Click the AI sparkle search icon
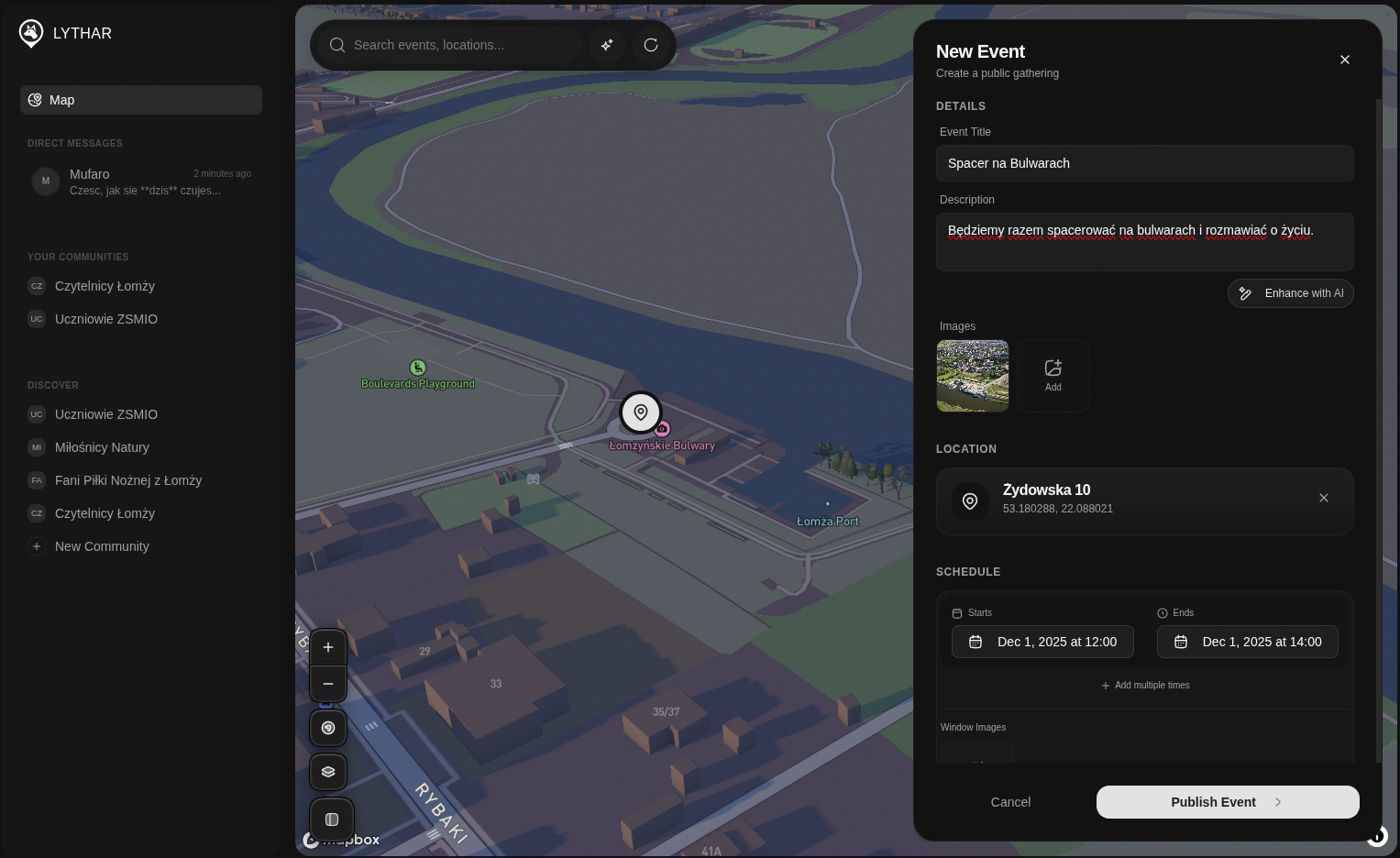Image resolution: width=1400 pixels, height=858 pixels. tap(607, 45)
